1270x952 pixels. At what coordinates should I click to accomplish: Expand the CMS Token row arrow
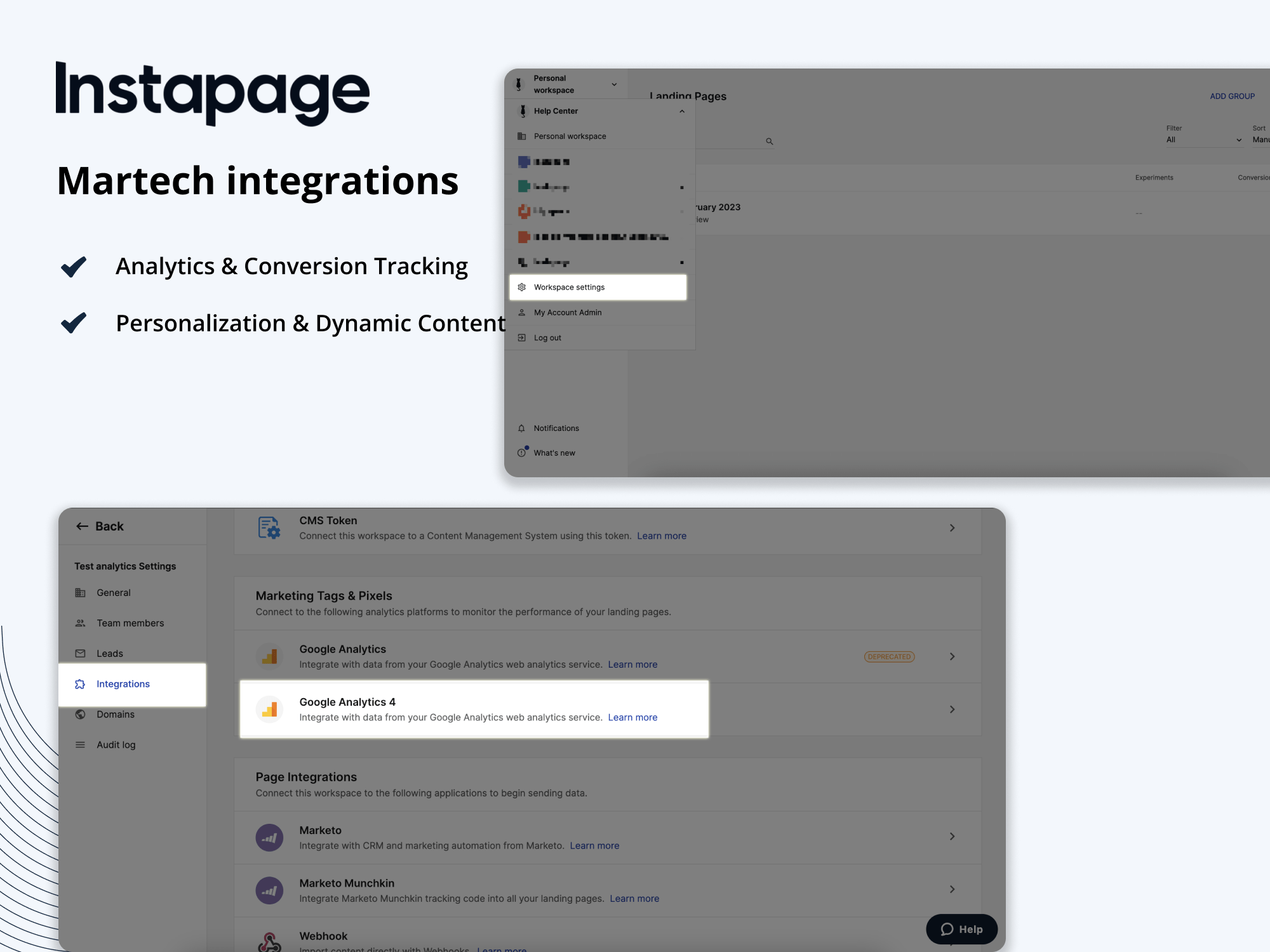click(x=952, y=527)
